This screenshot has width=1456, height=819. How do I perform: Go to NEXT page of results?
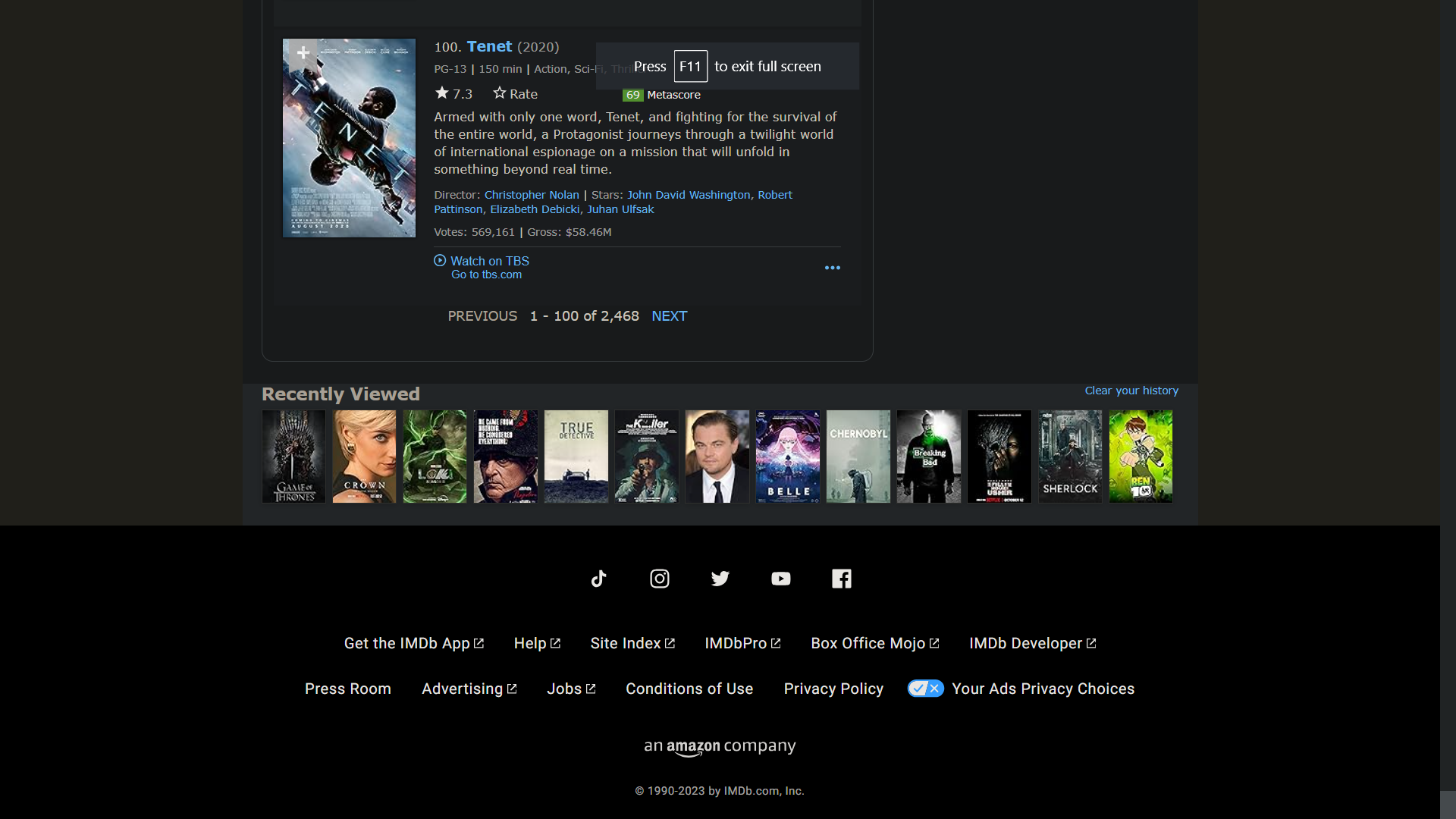tap(670, 316)
